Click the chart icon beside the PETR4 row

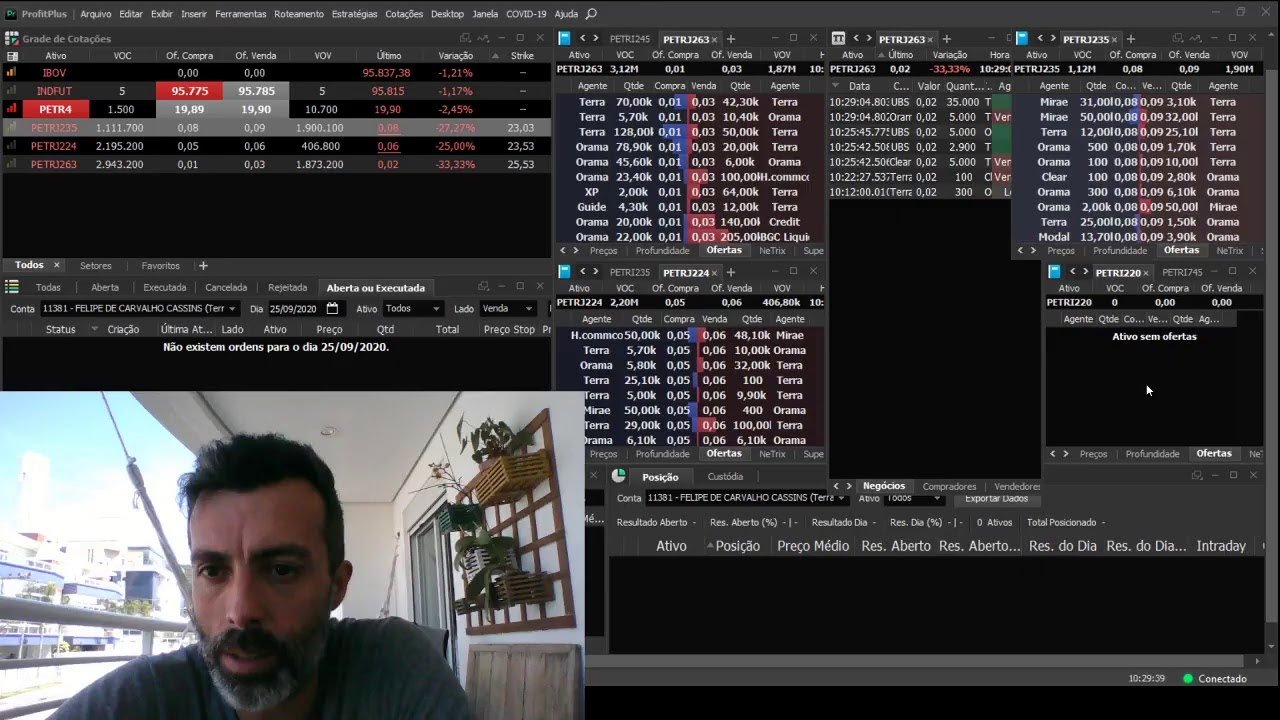(x=11, y=109)
